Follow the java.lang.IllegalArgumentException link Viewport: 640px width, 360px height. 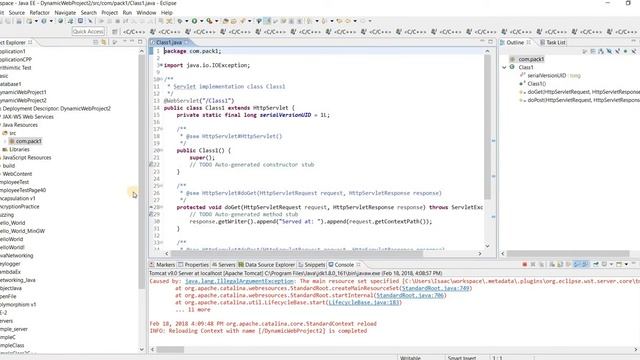(239, 281)
